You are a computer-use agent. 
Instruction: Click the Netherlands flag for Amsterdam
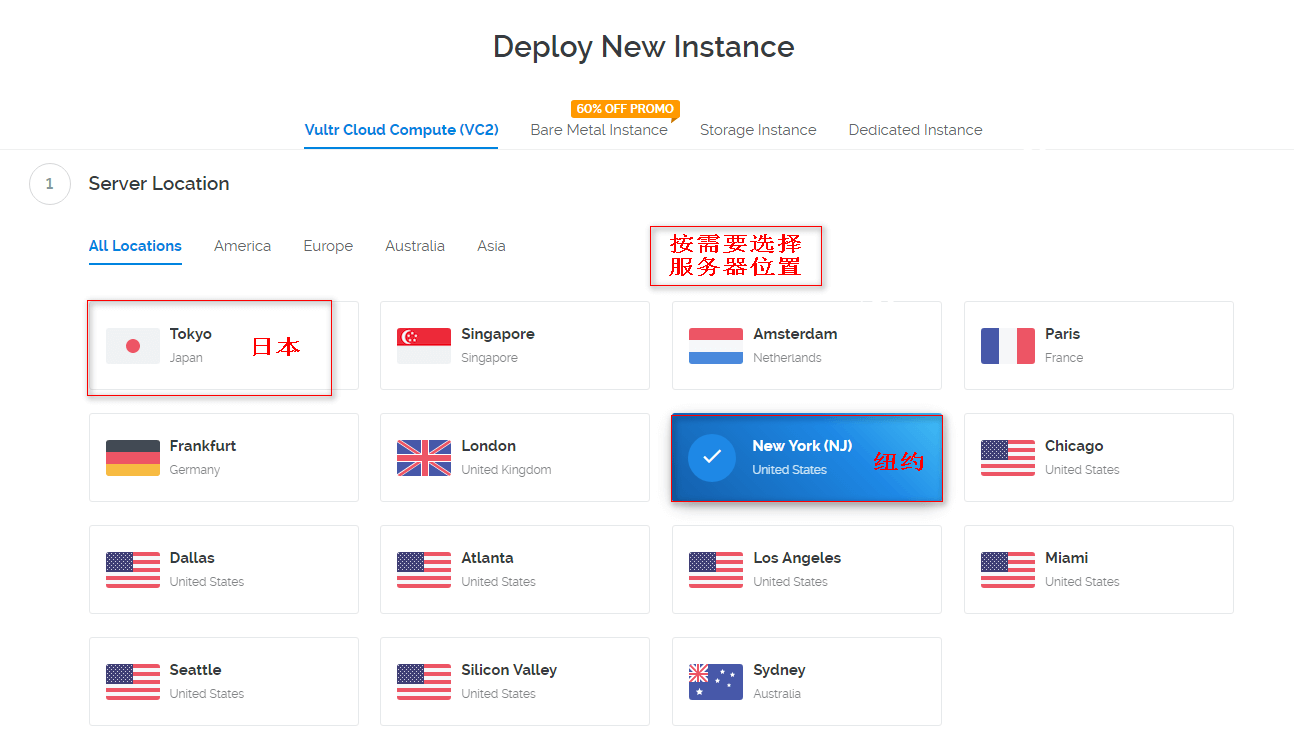pyautogui.click(x=716, y=346)
